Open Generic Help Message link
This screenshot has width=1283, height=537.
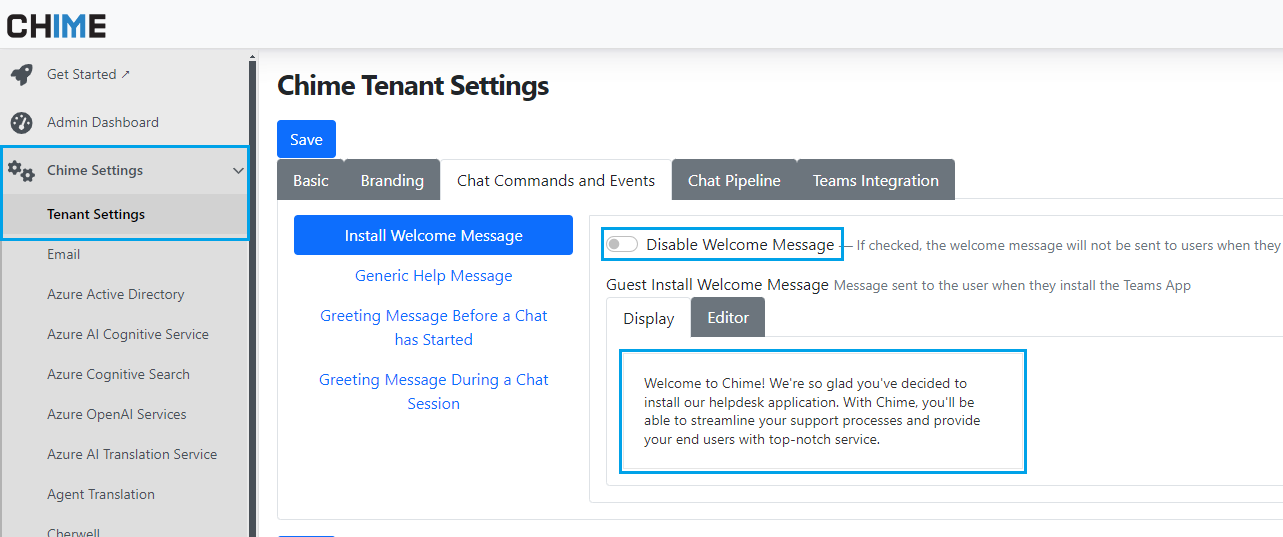[433, 276]
